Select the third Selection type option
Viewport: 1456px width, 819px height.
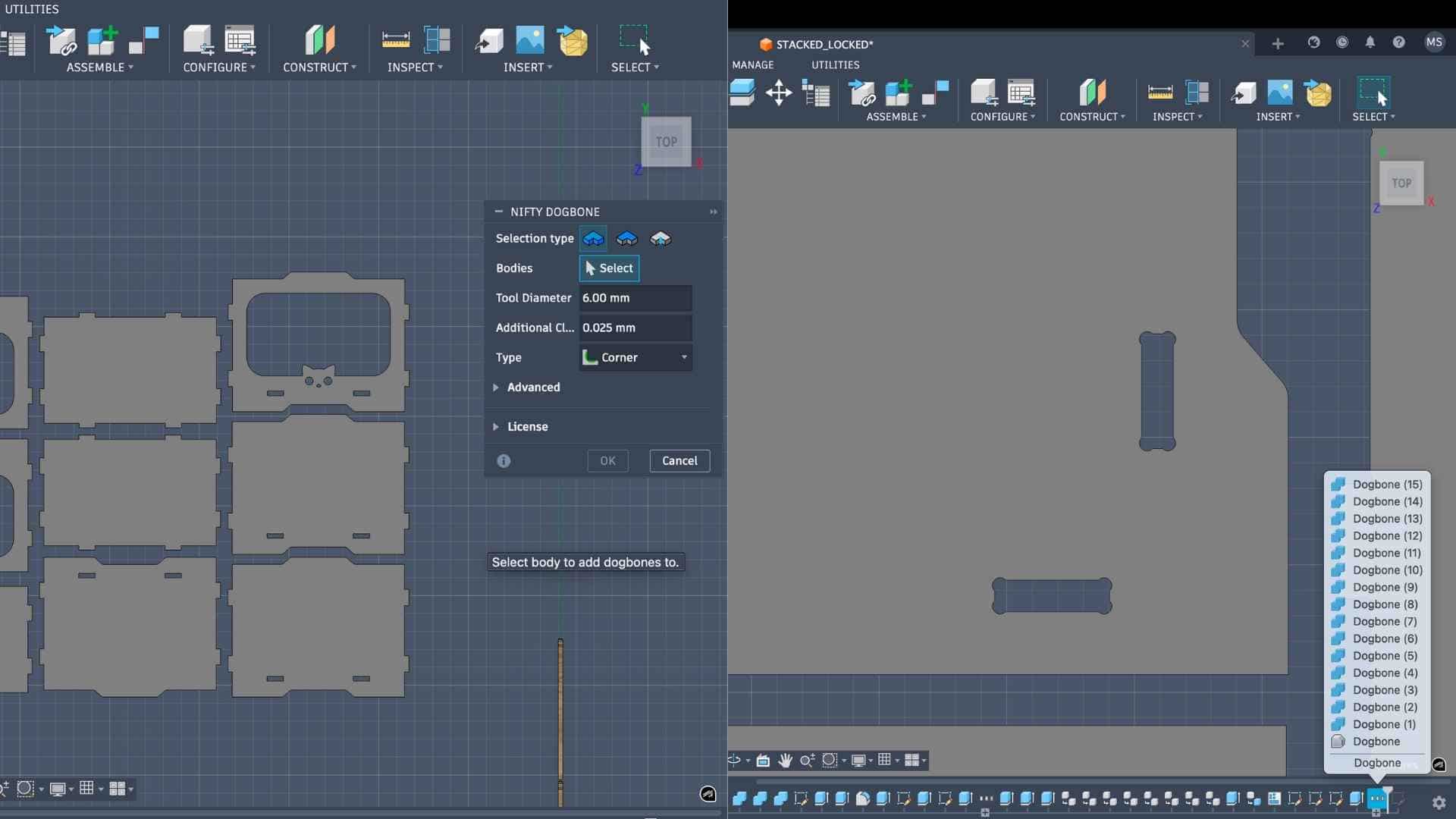pyautogui.click(x=661, y=239)
